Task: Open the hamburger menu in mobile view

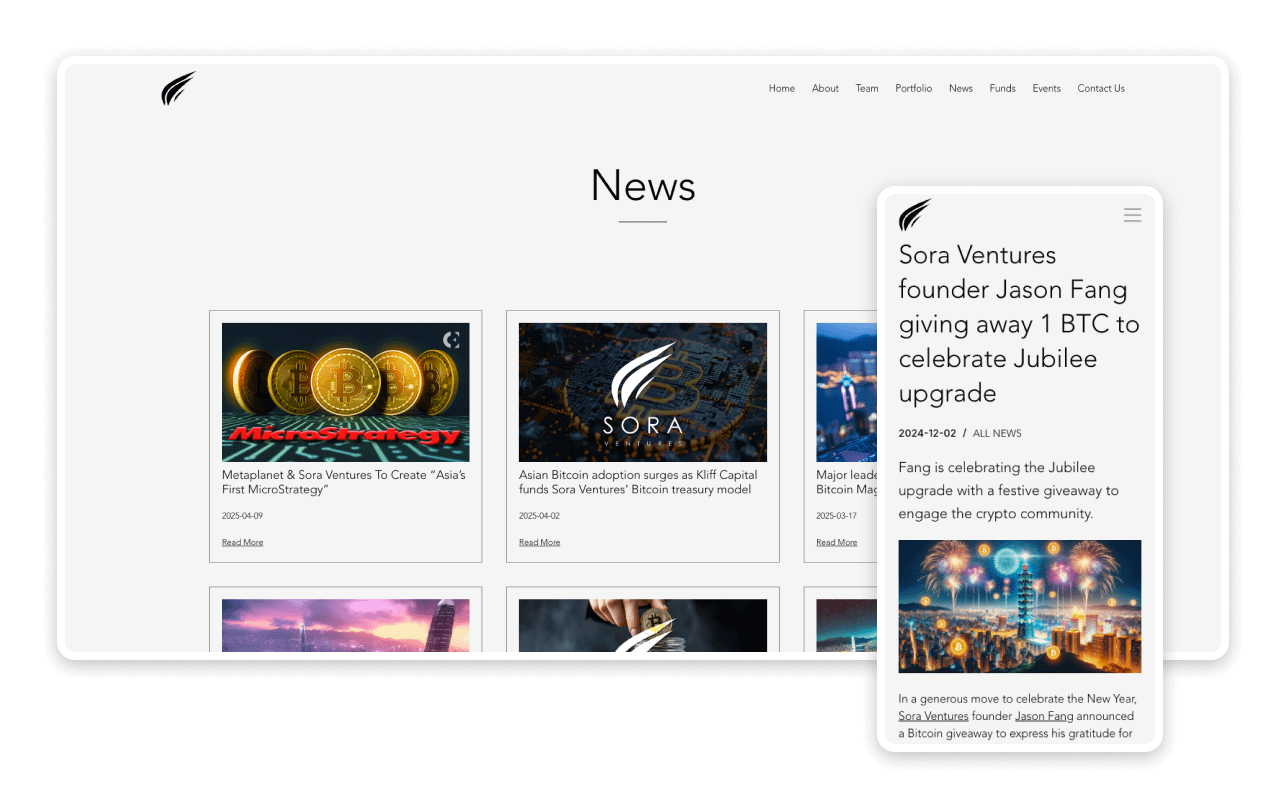Action: [x=1132, y=215]
